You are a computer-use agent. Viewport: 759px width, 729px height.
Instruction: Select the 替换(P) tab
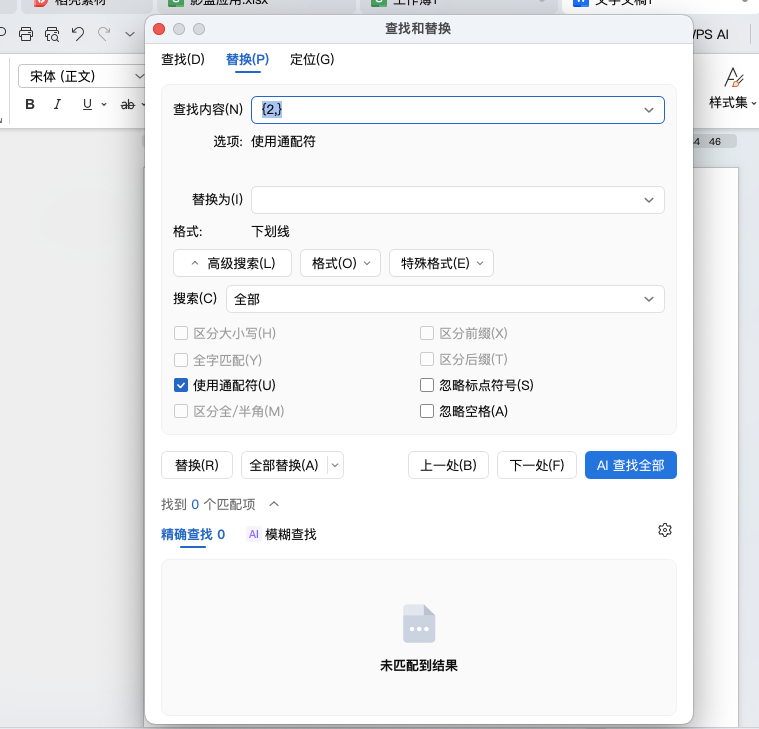(x=247, y=60)
